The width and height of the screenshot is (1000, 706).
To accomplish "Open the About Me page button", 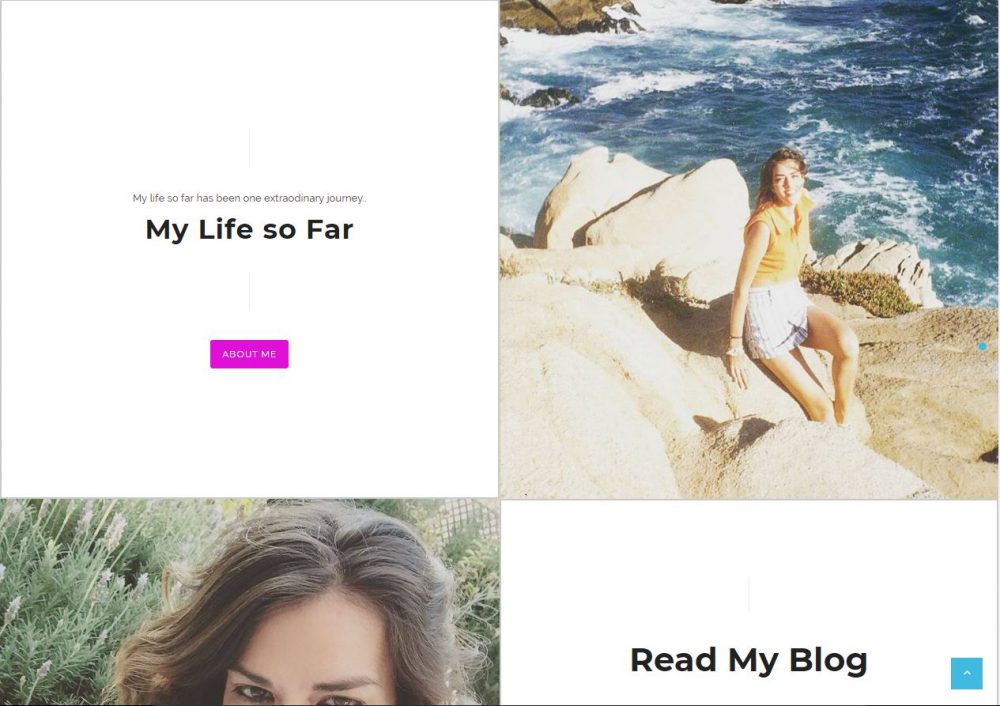I will [x=249, y=354].
